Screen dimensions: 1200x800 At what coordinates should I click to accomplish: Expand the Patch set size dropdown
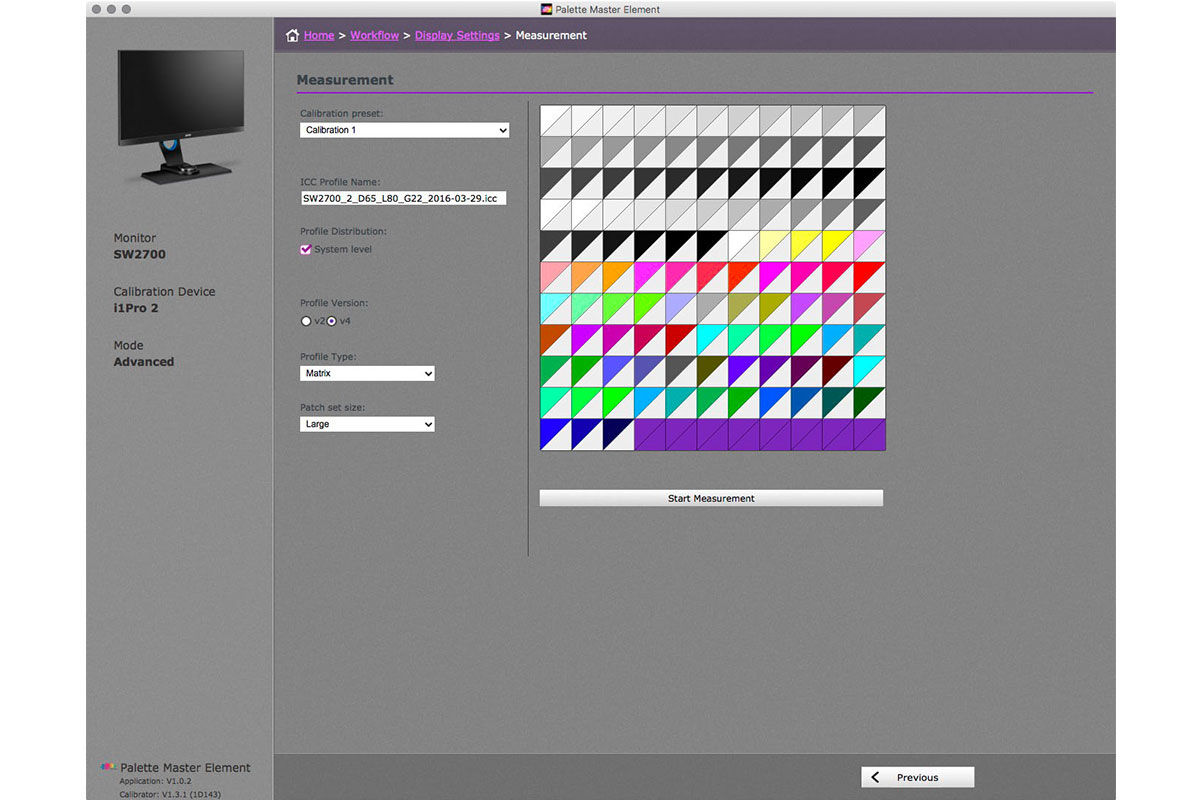pos(367,424)
